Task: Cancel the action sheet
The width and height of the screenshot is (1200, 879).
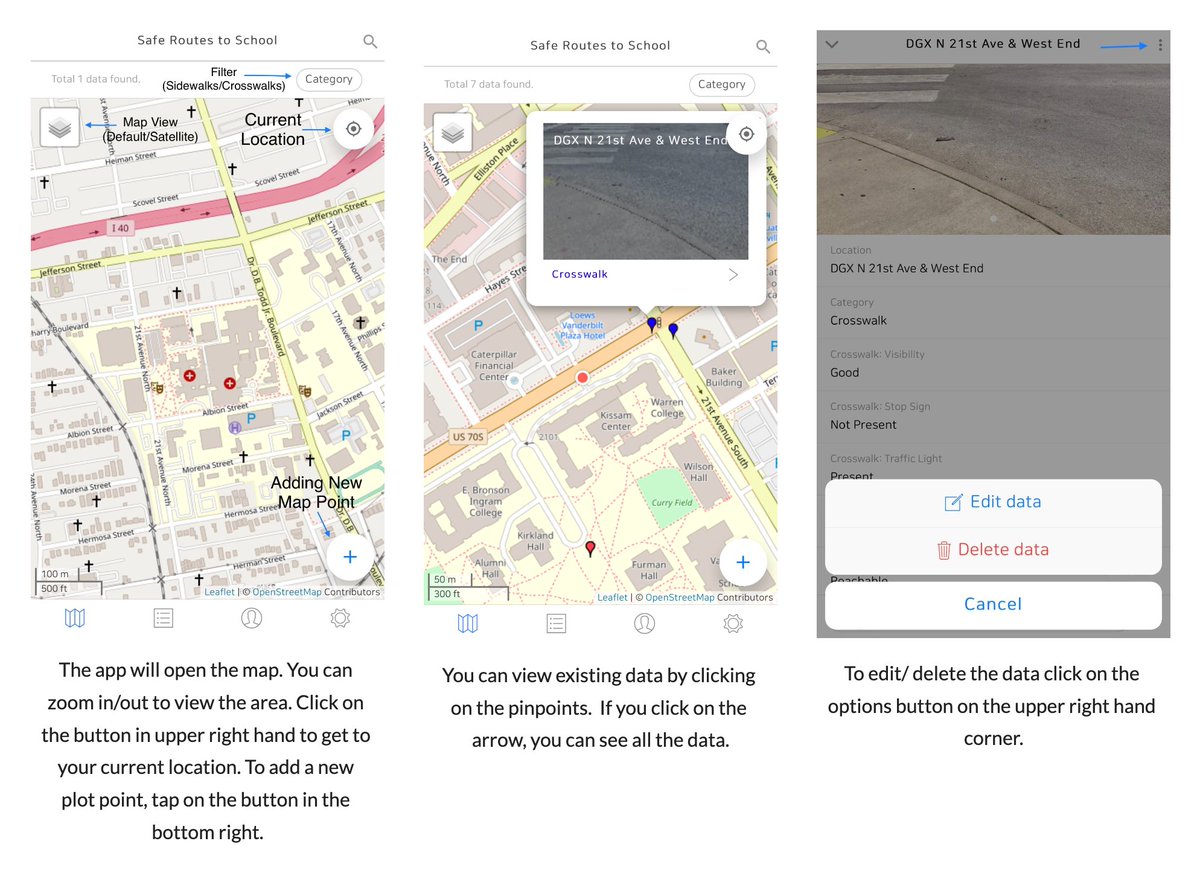Action: (x=993, y=605)
